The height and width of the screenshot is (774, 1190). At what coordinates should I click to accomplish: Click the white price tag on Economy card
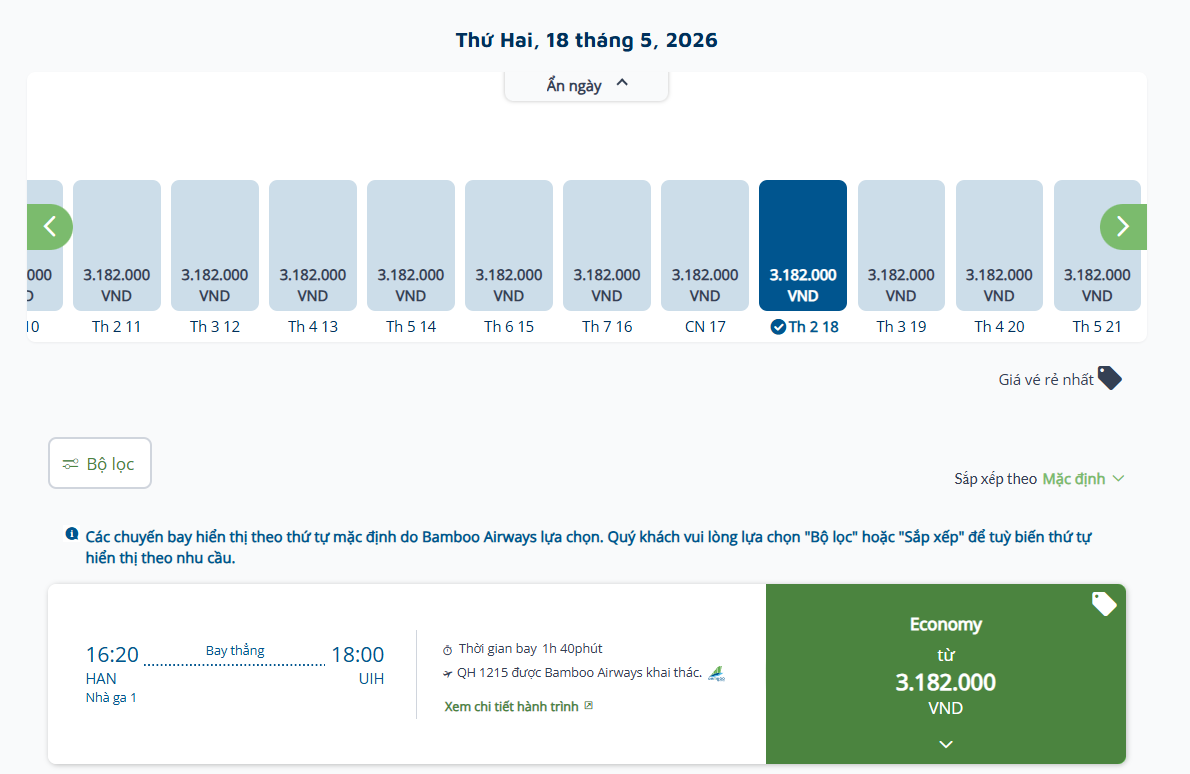tap(1104, 604)
